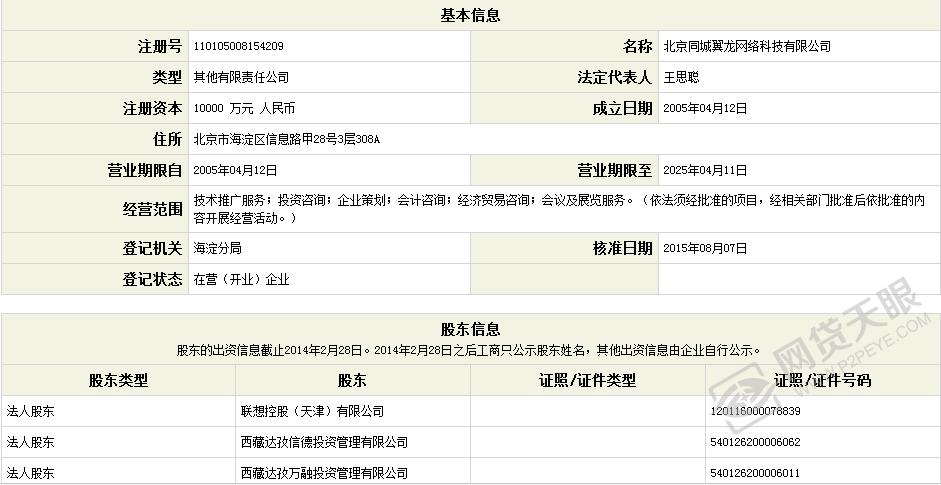Select shareholder 联想控股（天津）有限公司
Screen dimensions: 941x485
[312, 411]
